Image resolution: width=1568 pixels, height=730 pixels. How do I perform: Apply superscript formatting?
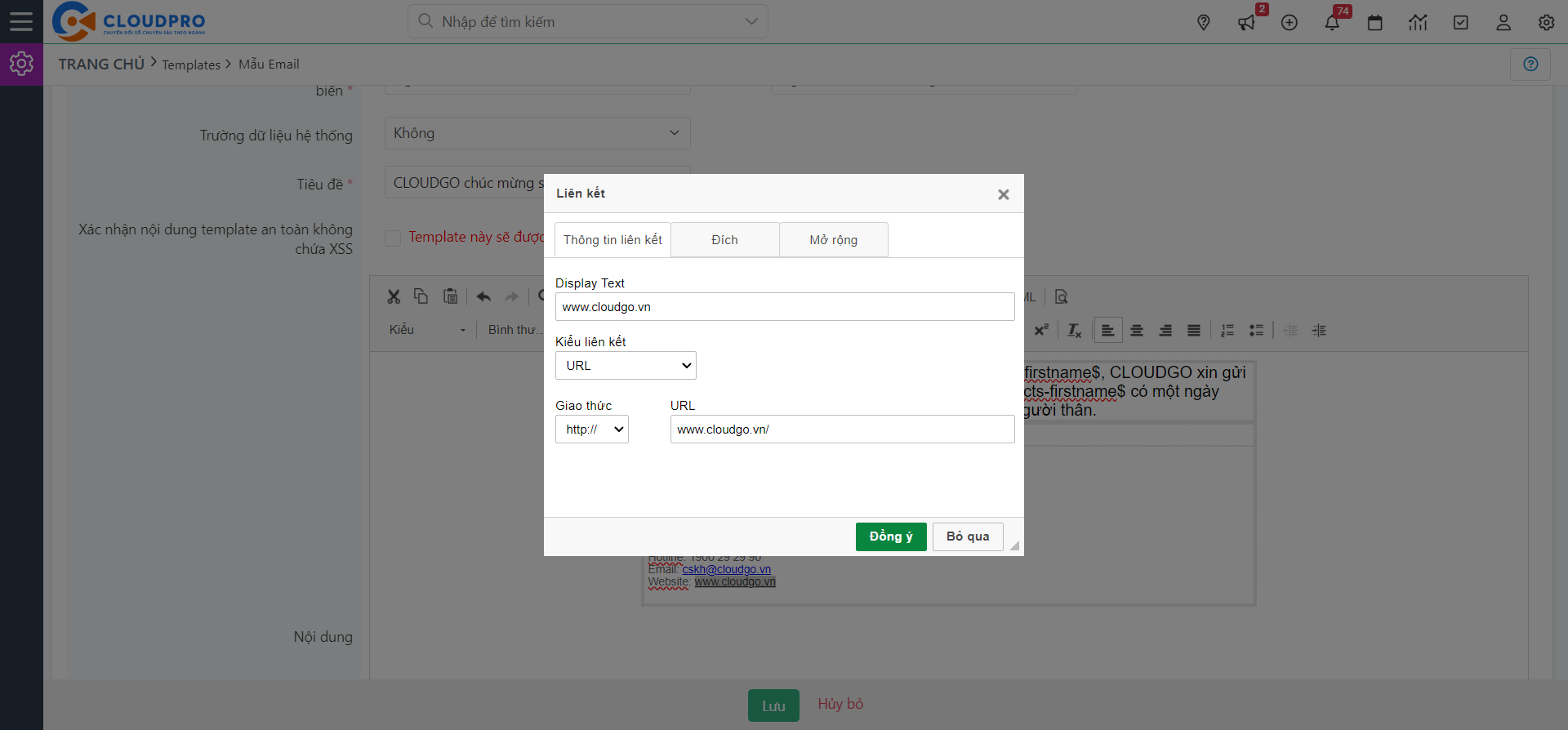1041,330
